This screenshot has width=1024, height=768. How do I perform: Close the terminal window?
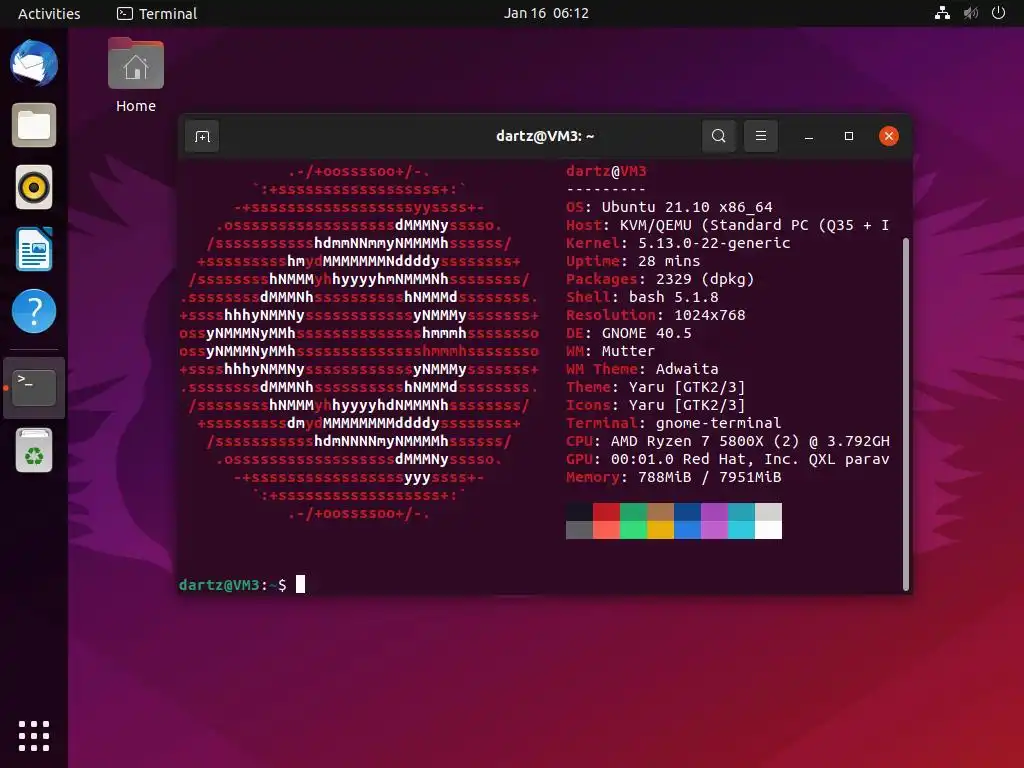pos(888,136)
